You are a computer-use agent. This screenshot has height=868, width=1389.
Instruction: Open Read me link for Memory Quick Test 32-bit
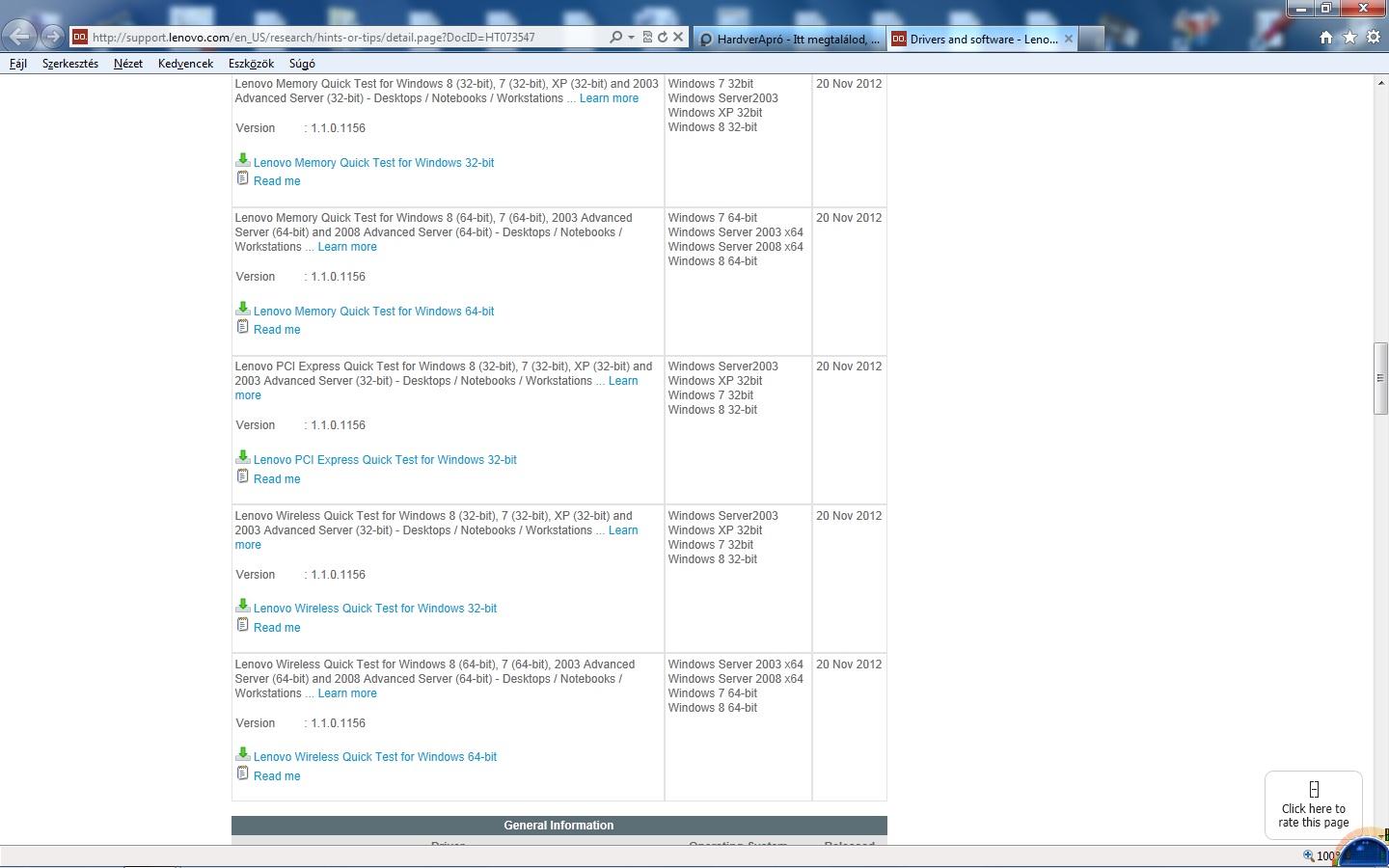point(277,181)
